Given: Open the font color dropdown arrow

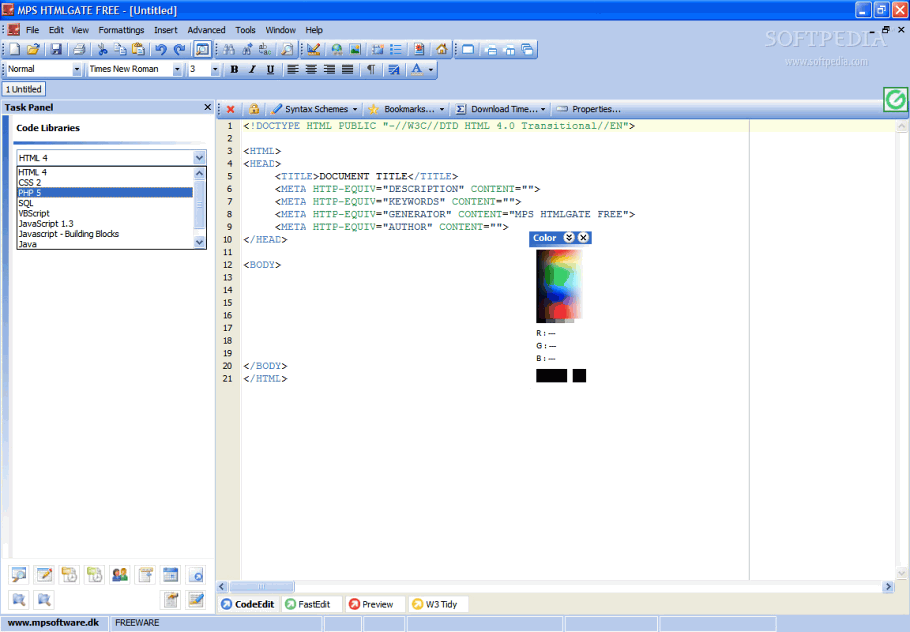Looking at the screenshot, I should coord(431,69).
